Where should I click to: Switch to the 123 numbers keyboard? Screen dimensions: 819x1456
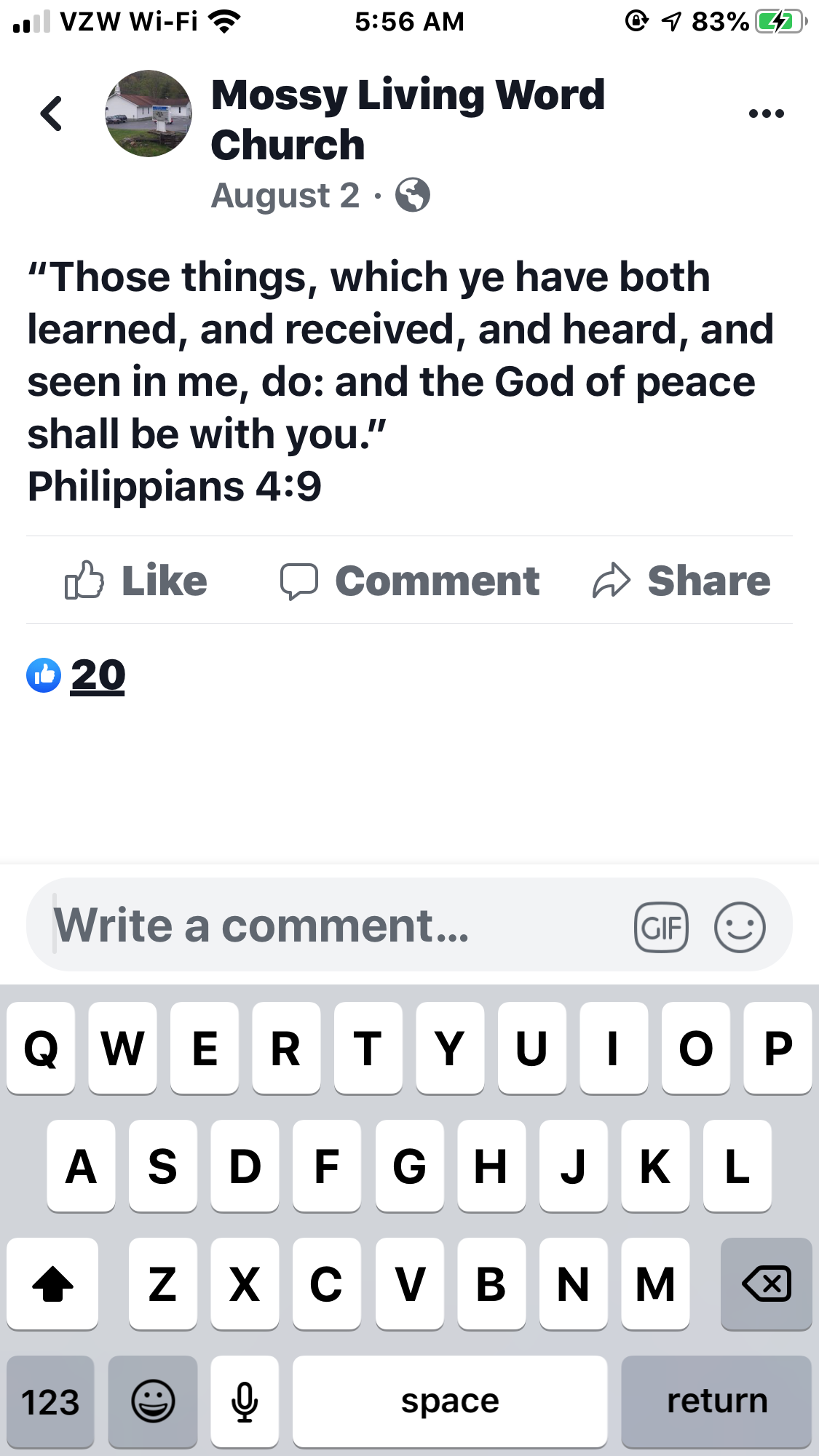pyautogui.click(x=50, y=1401)
